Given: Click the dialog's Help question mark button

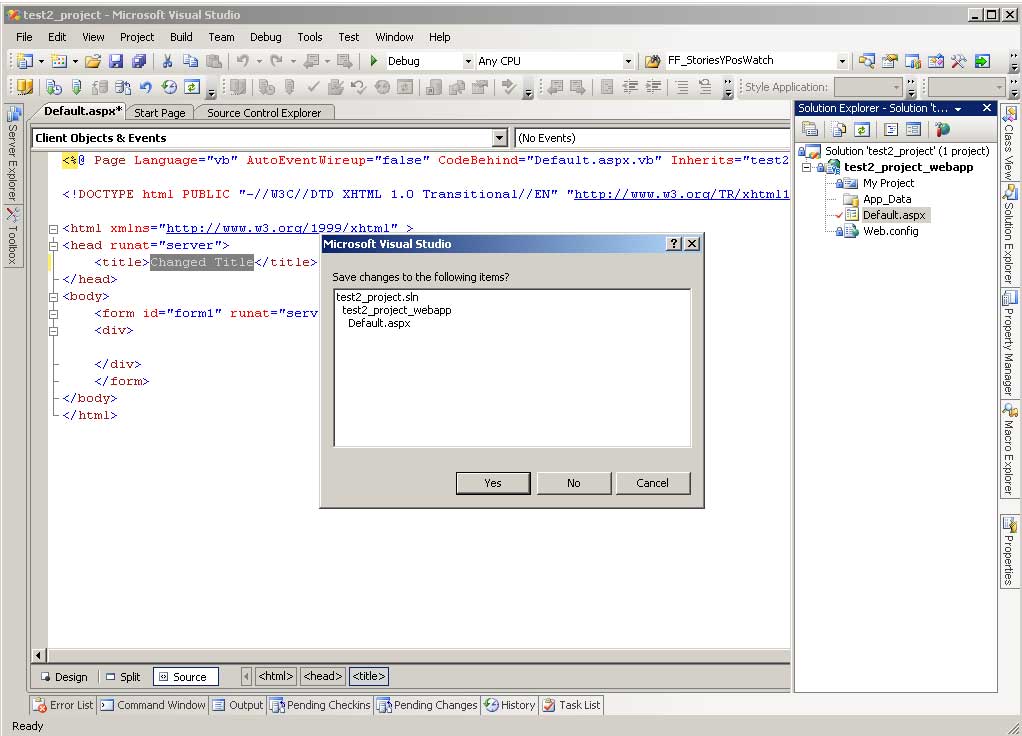Looking at the screenshot, I should click(674, 244).
